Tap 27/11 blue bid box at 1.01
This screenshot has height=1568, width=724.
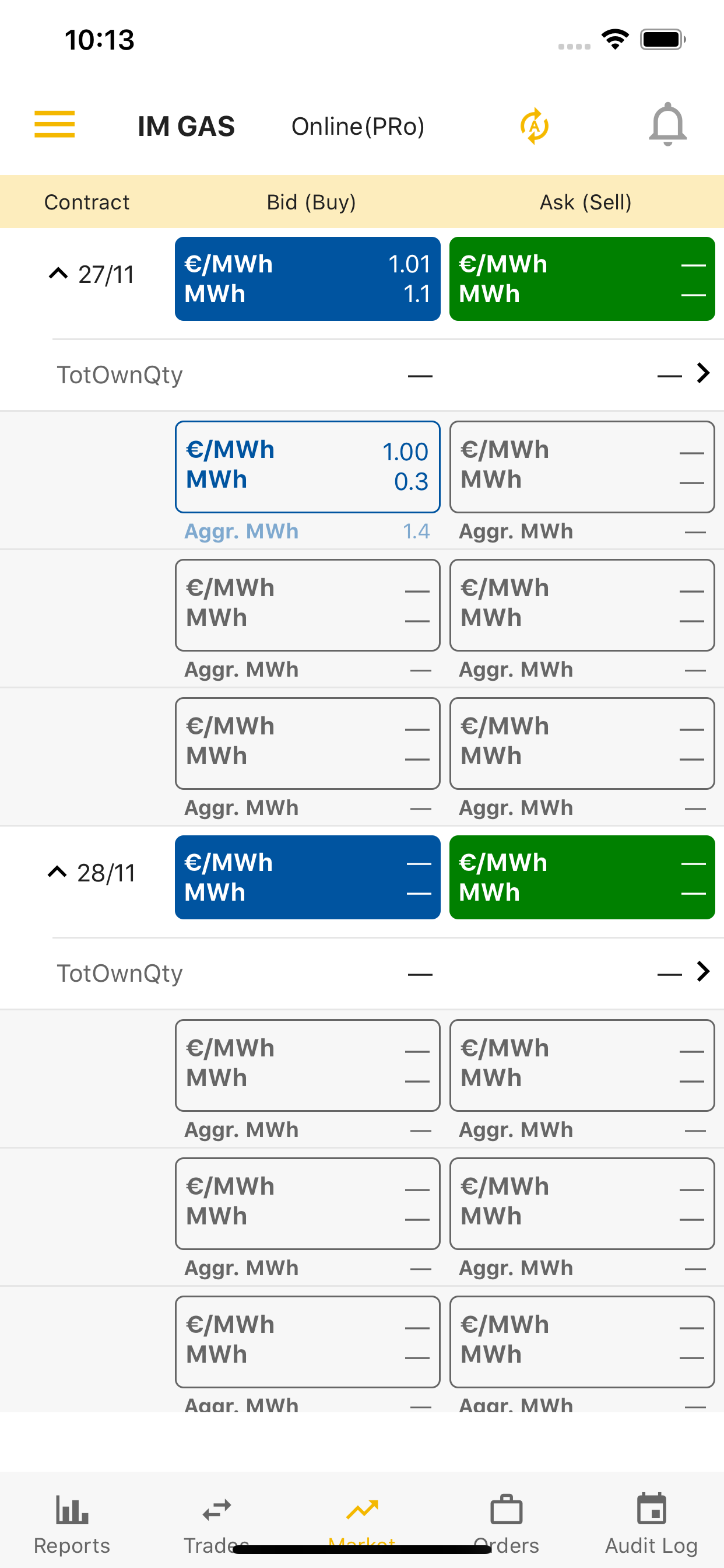307,279
